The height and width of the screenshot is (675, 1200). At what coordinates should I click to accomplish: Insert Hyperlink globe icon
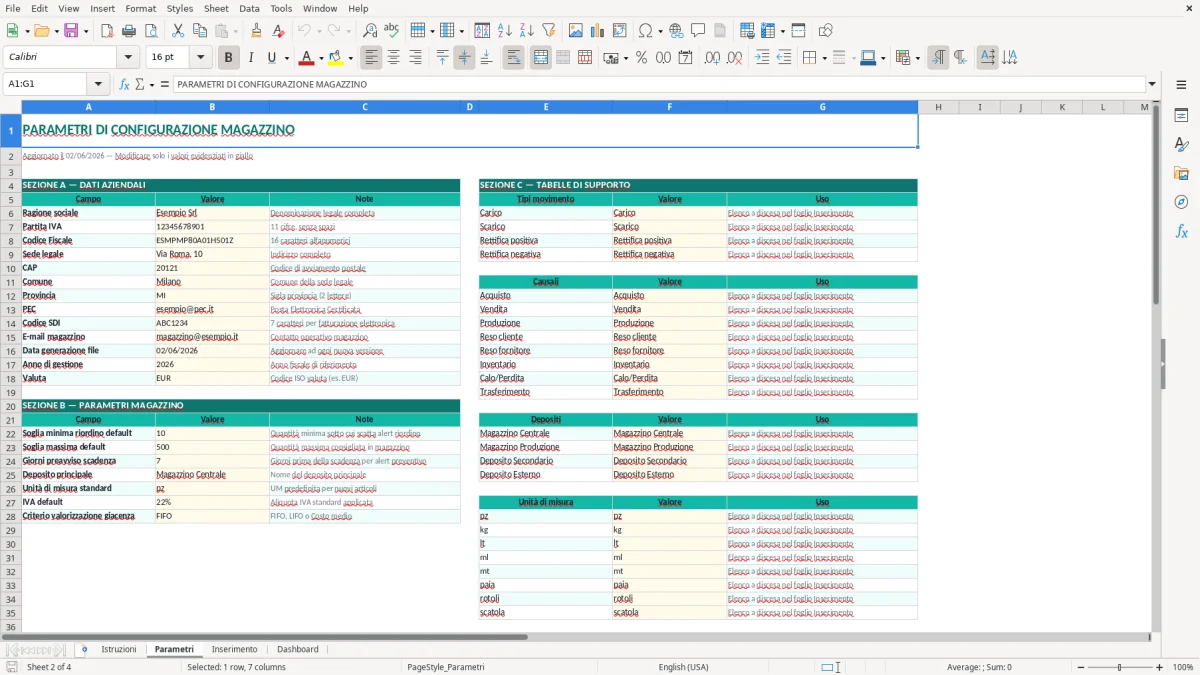tap(676, 31)
